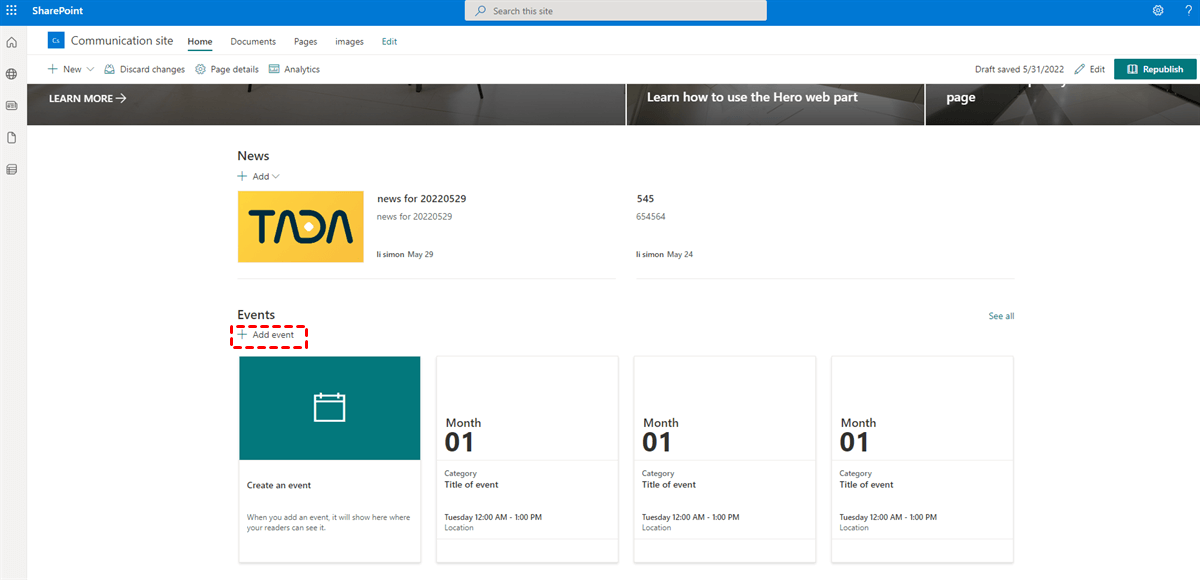
Task: Expand the New dropdown in command bar
Action: 71,69
